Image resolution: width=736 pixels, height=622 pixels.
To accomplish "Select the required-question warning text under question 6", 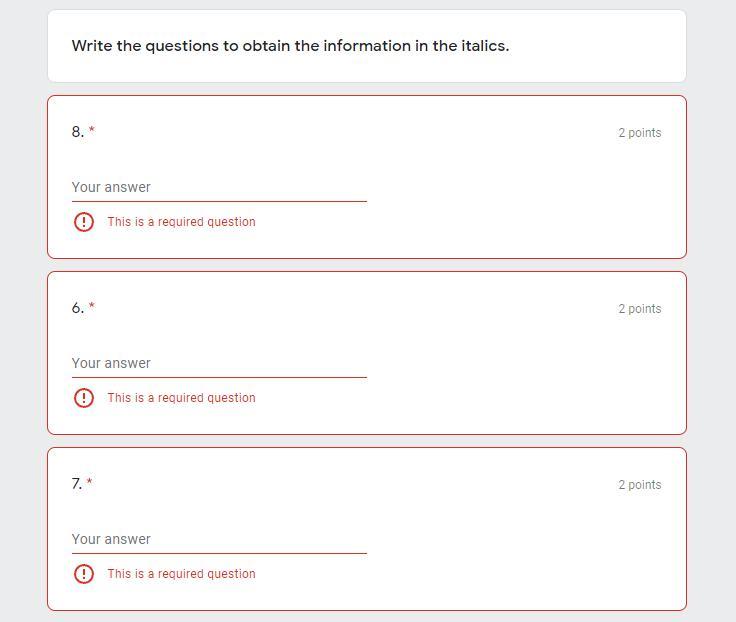I will (181, 398).
